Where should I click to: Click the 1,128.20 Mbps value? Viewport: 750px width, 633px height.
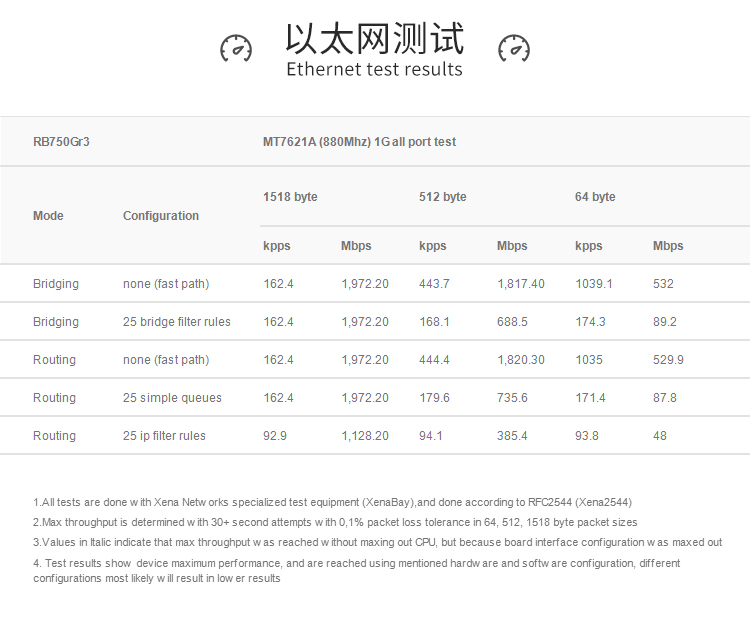[364, 436]
